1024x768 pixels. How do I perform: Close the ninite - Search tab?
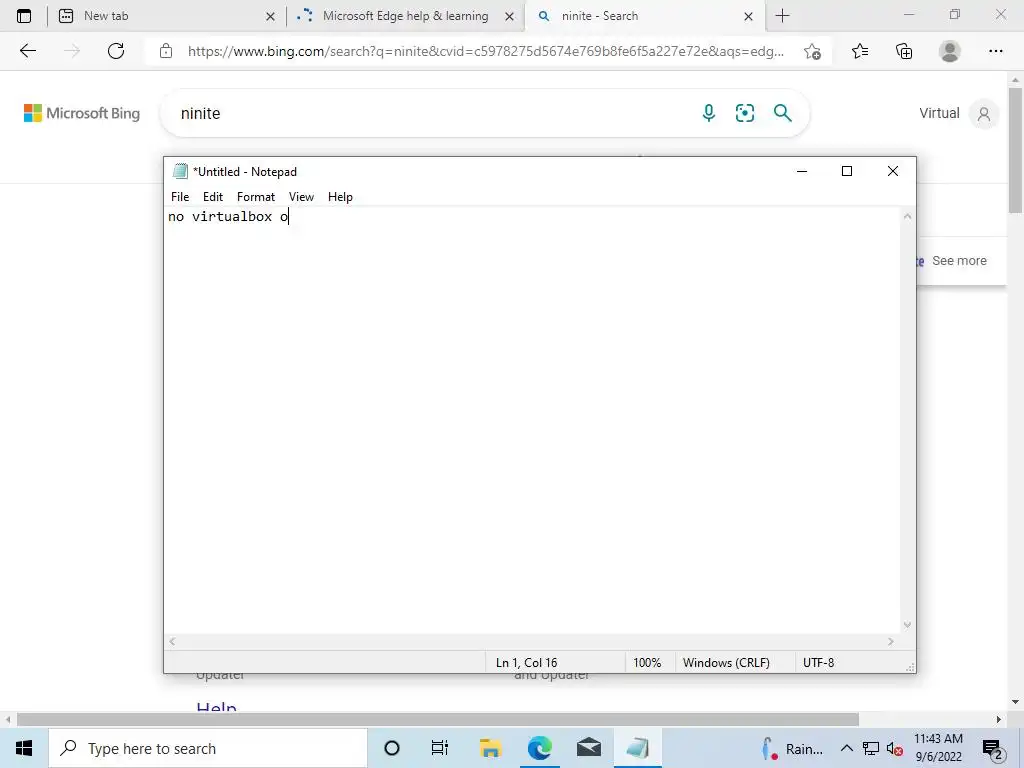coord(748,16)
